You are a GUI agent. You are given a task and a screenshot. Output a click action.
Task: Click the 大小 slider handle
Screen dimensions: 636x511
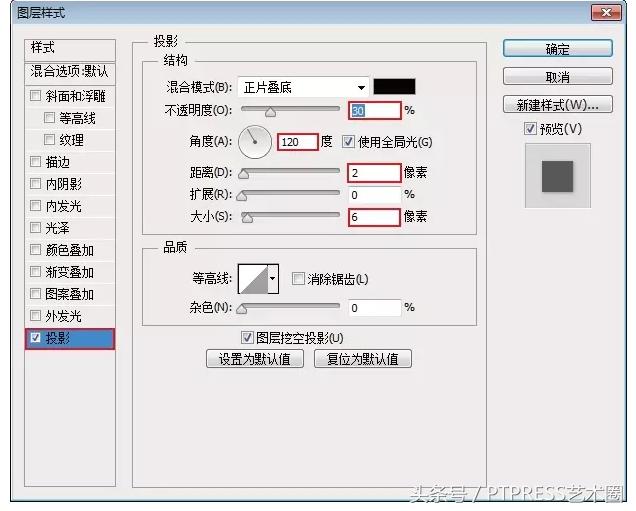(x=247, y=218)
